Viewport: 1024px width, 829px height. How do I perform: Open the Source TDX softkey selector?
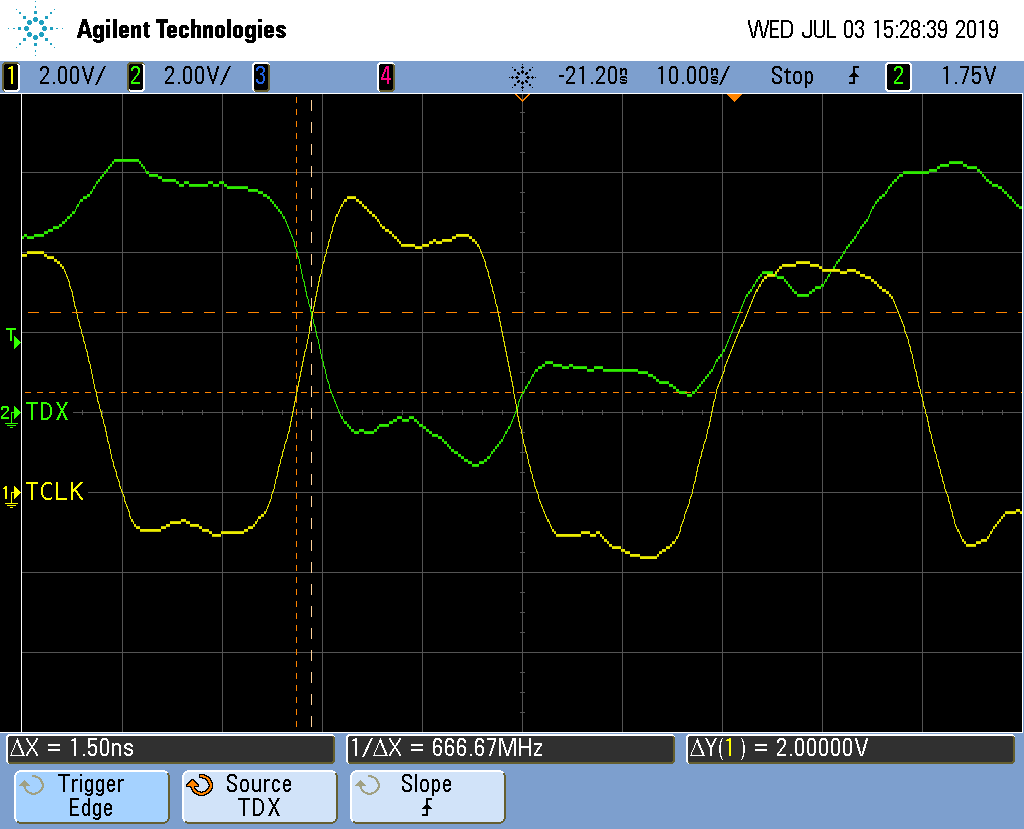[x=258, y=796]
